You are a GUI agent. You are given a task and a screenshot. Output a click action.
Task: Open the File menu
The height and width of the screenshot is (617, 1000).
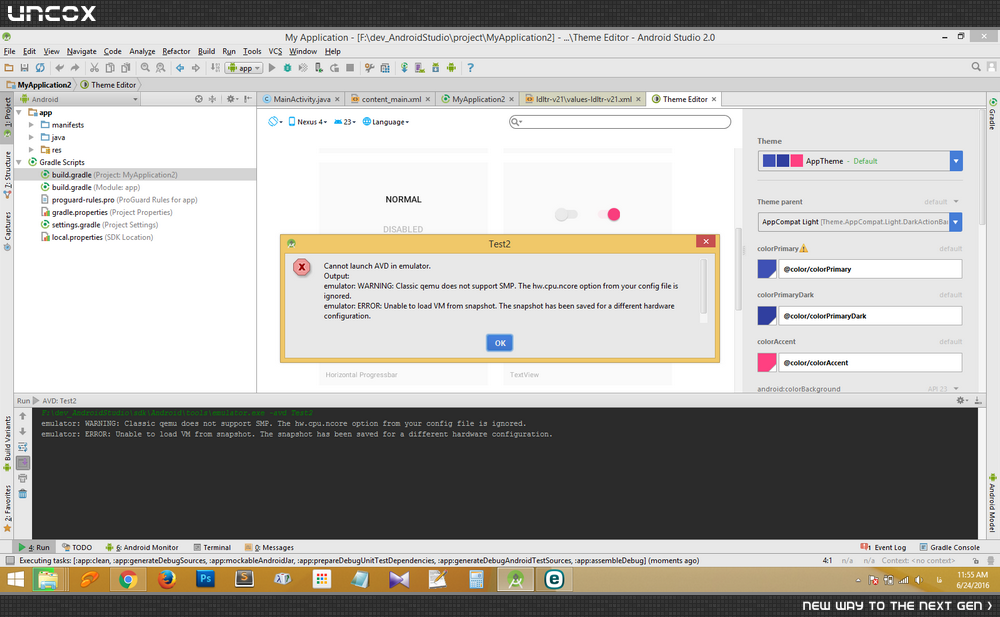coord(10,51)
